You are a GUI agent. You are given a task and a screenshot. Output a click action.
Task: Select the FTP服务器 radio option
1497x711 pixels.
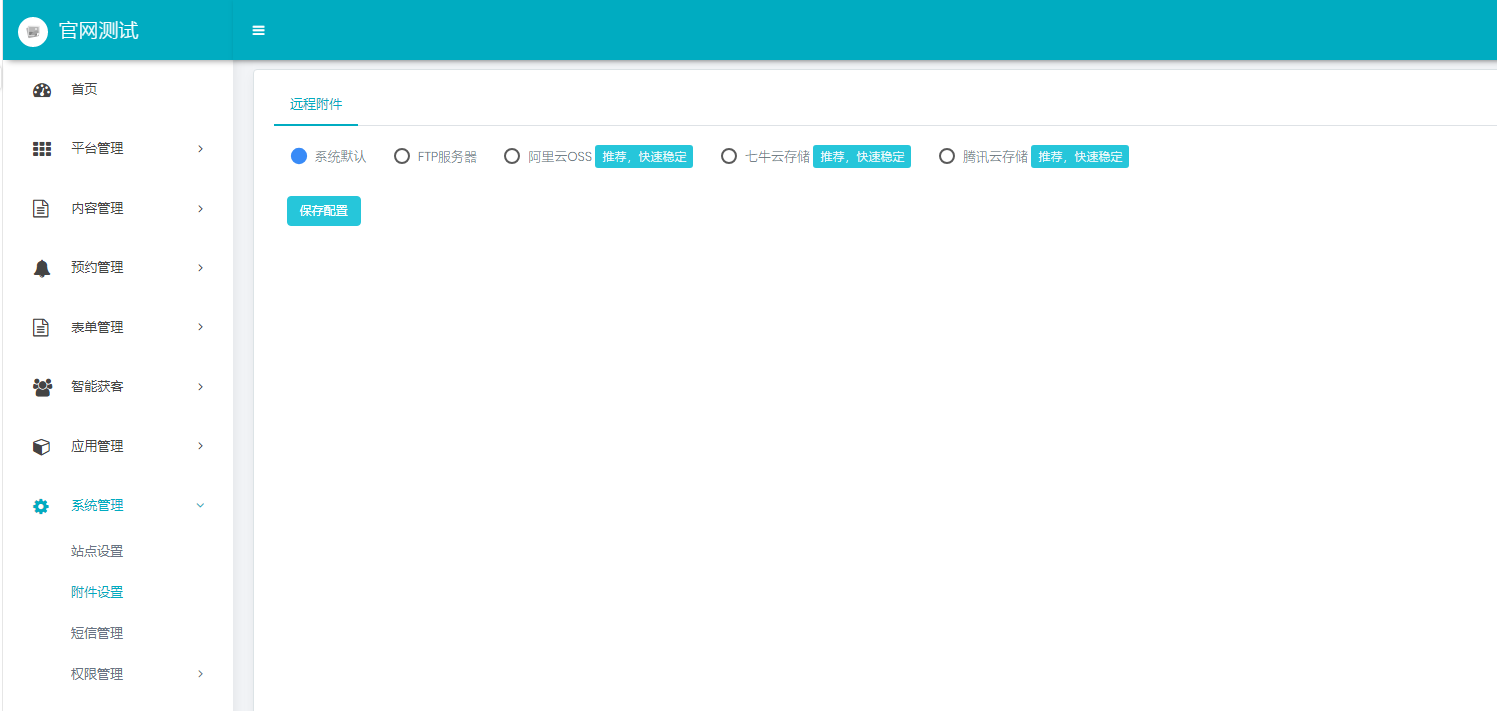click(x=402, y=156)
